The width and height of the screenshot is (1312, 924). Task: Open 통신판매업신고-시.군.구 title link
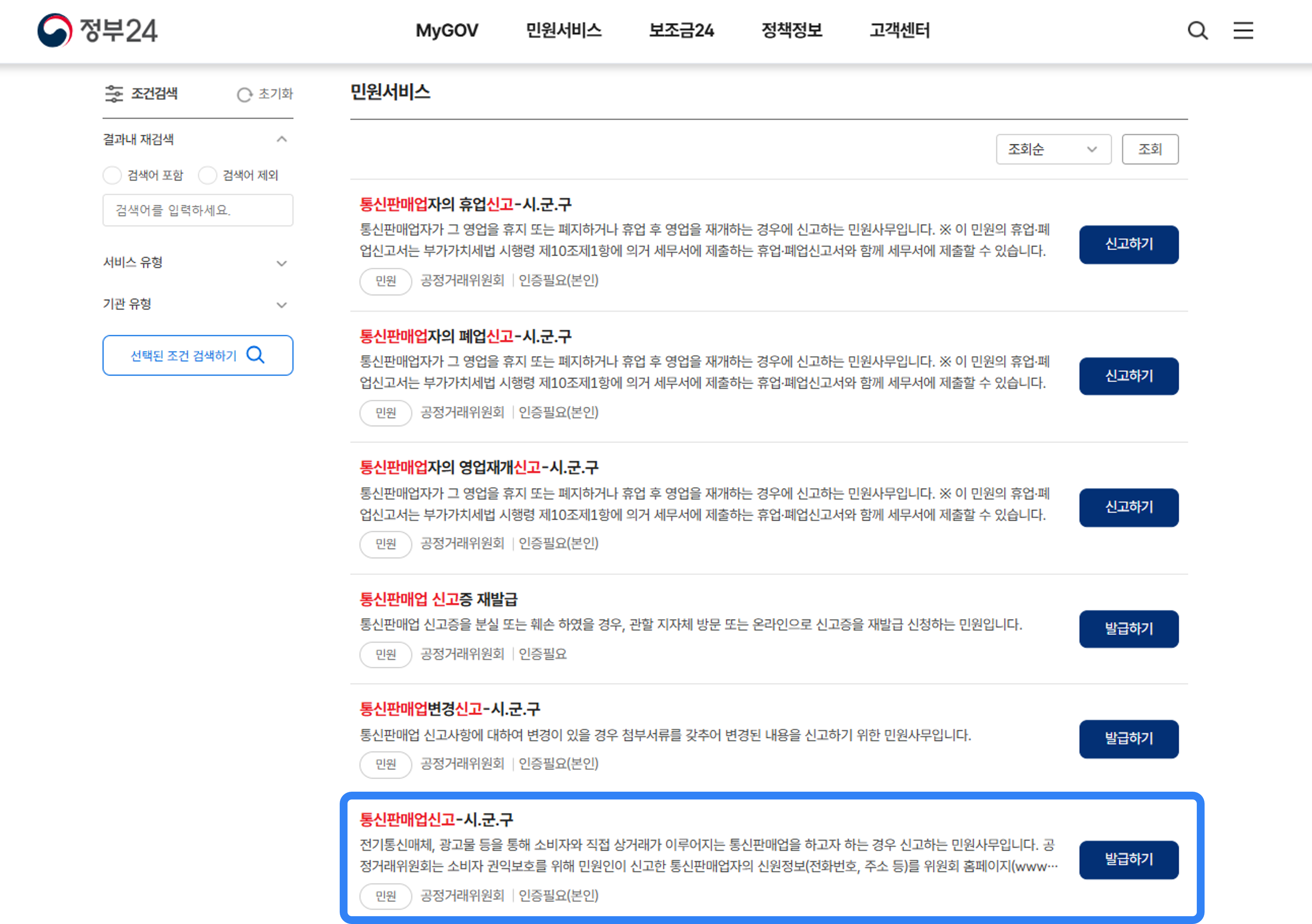tap(436, 820)
